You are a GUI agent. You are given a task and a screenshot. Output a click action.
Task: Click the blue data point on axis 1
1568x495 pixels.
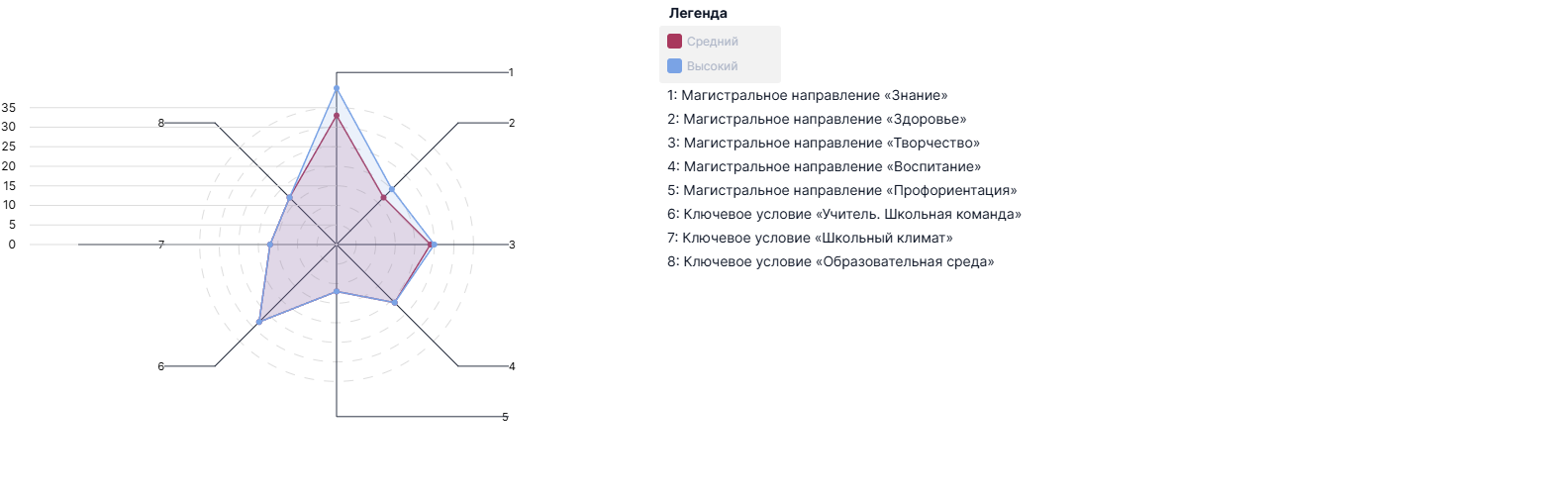click(x=337, y=89)
